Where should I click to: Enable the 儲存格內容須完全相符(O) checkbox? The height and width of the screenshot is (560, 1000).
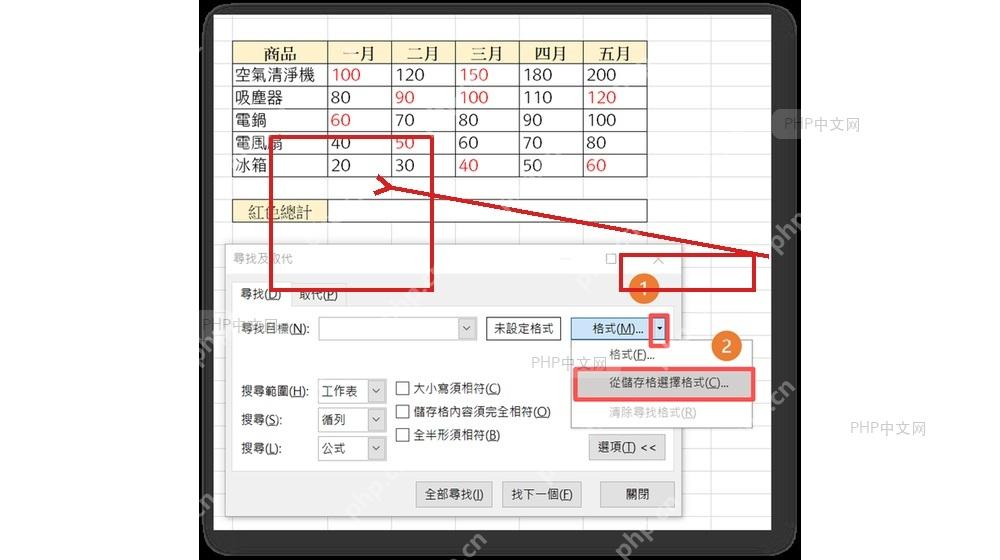click(x=402, y=411)
